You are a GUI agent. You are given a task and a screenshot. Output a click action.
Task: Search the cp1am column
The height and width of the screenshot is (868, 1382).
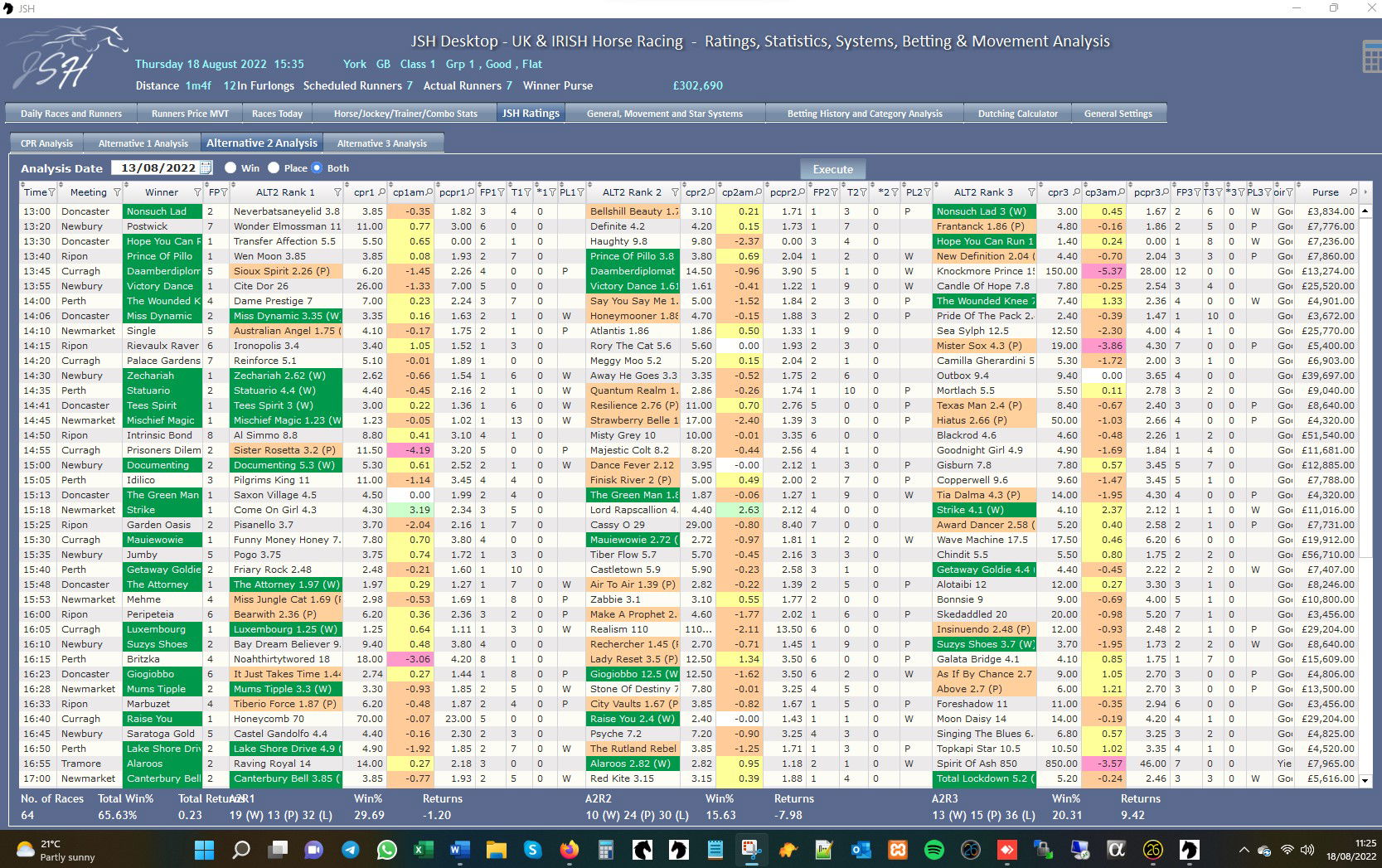click(430, 192)
